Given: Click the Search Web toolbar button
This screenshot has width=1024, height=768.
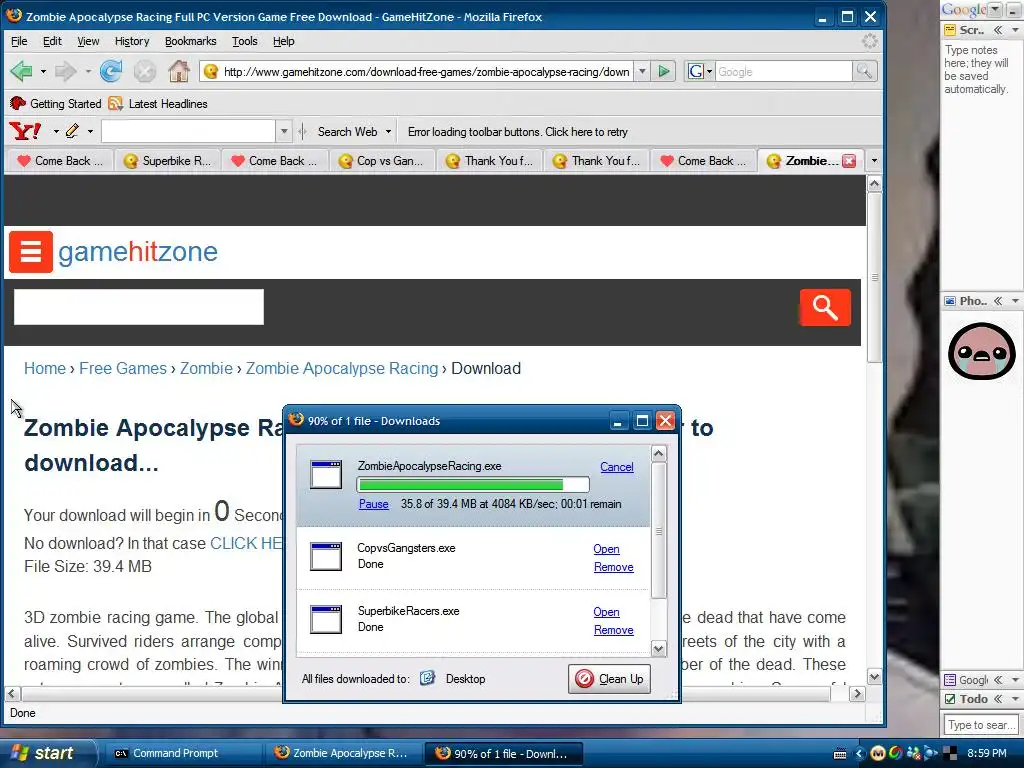Looking at the screenshot, I should pyautogui.click(x=347, y=132).
